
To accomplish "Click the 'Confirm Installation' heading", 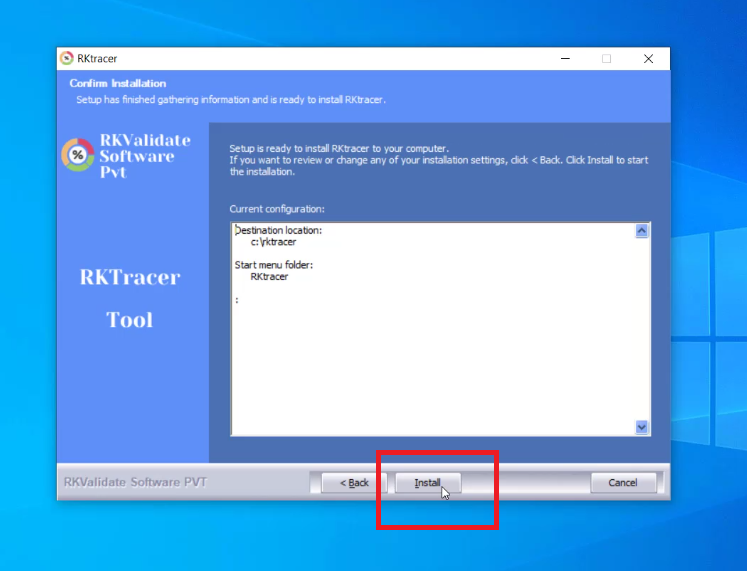I will click(x=118, y=83).
